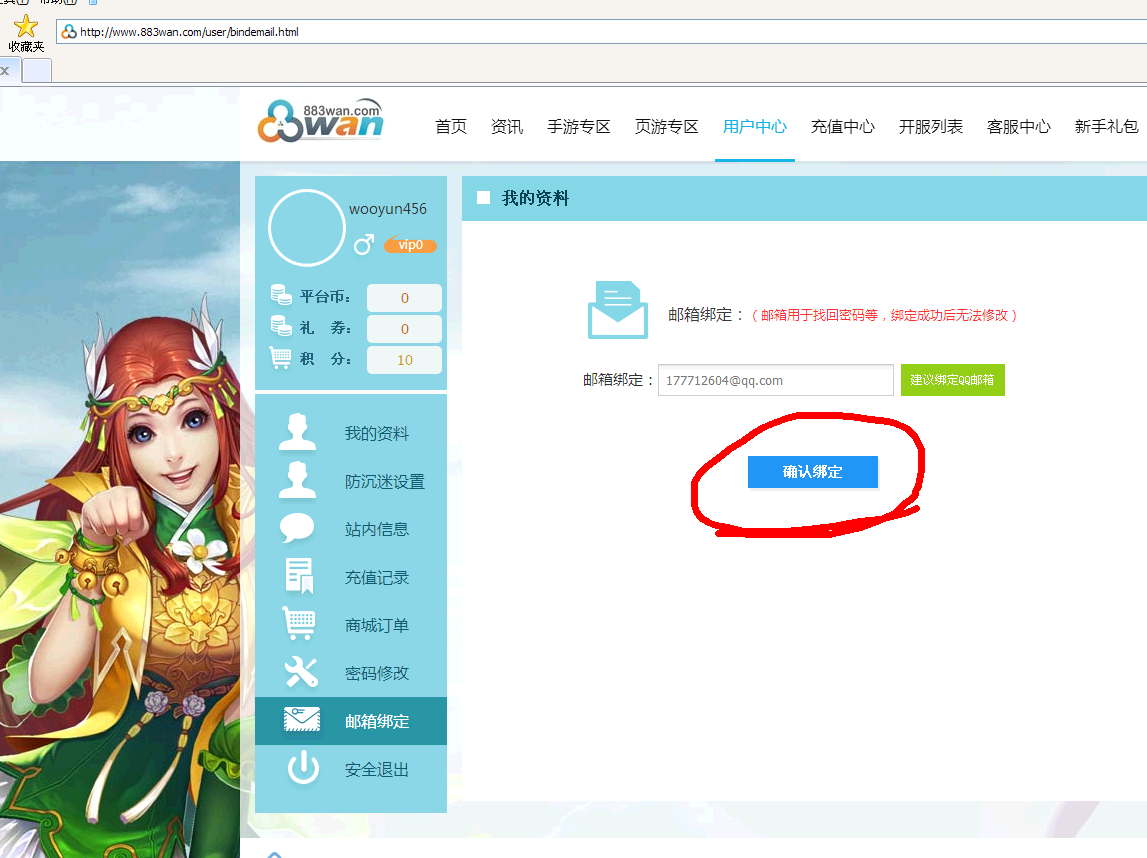Click the 收藏夹 favorites label

coord(26,47)
